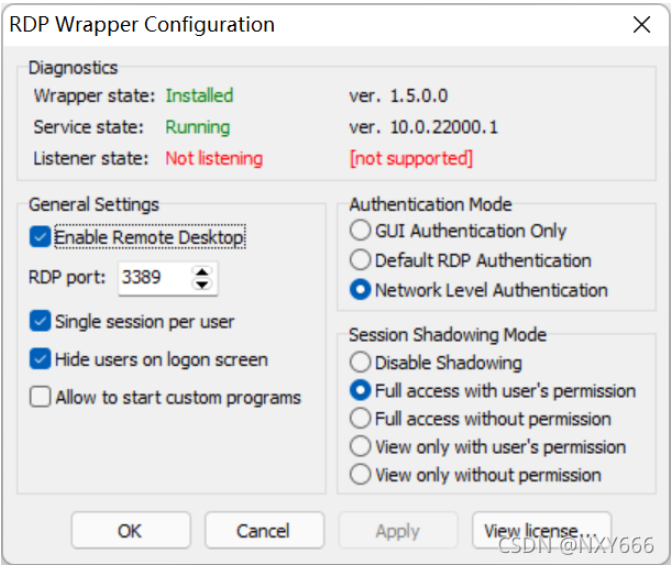Click inside the RDP port number field
672x570 pixels.
tap(152, 279)
